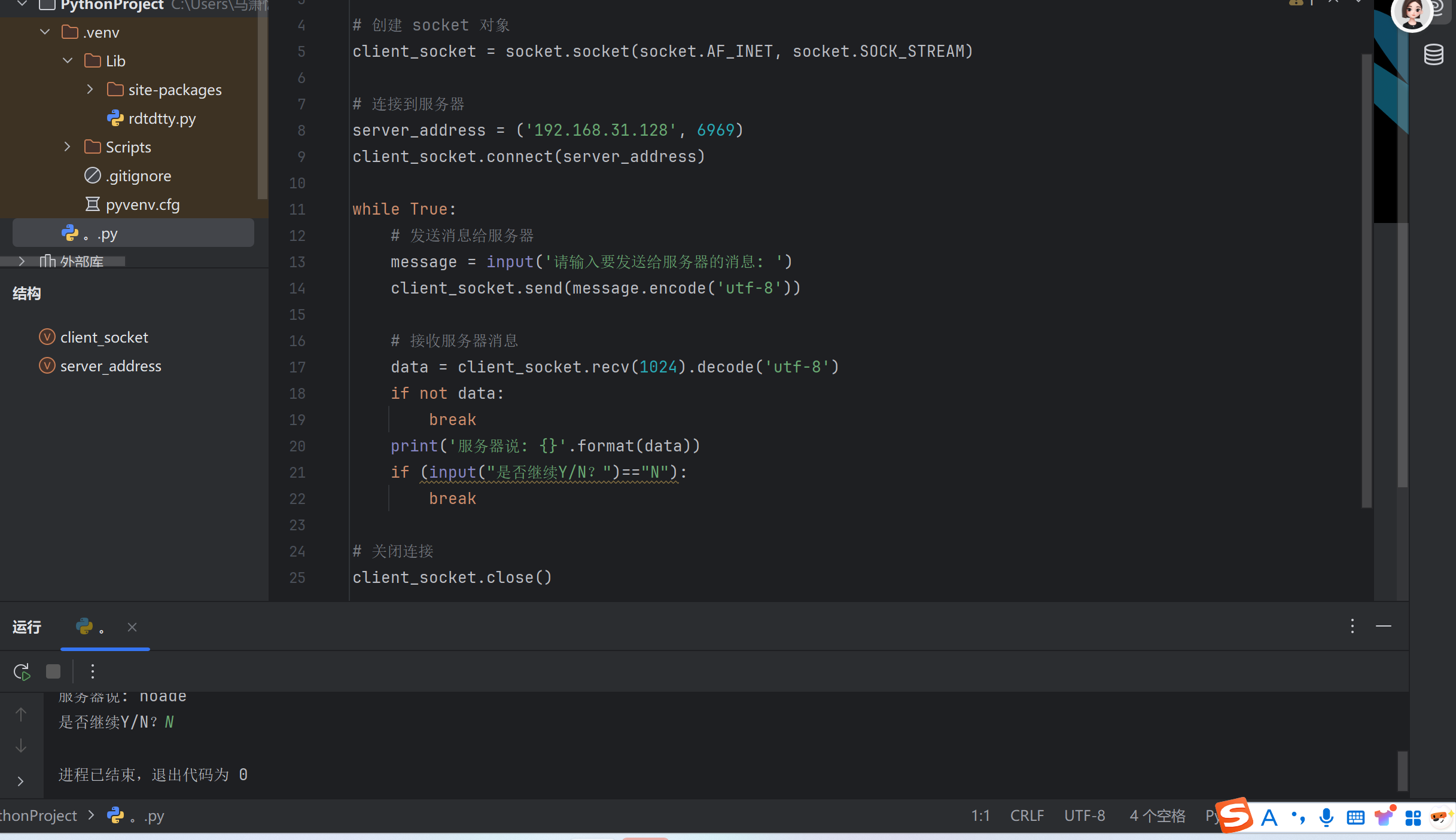
Task: Toggle Sogou punctuation mode icon
Action: coord(1298,817)
